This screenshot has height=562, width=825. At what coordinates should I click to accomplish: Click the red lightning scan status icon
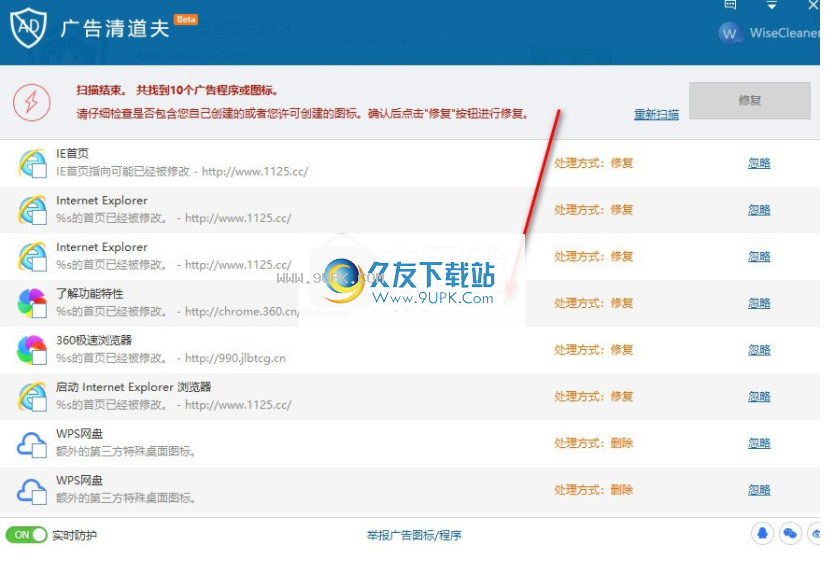point(32,102)
